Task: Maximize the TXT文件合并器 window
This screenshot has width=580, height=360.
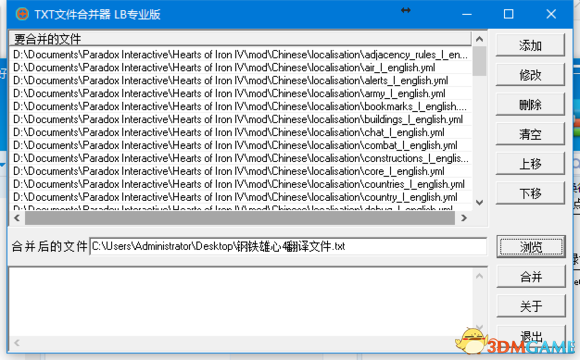Action: coord(509,14)
